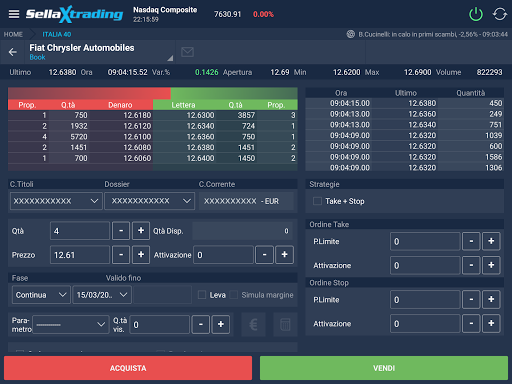Viewport: 512px width, 384px height.
Task: Click the news globe icon
Action: click(x=351, y=34)
